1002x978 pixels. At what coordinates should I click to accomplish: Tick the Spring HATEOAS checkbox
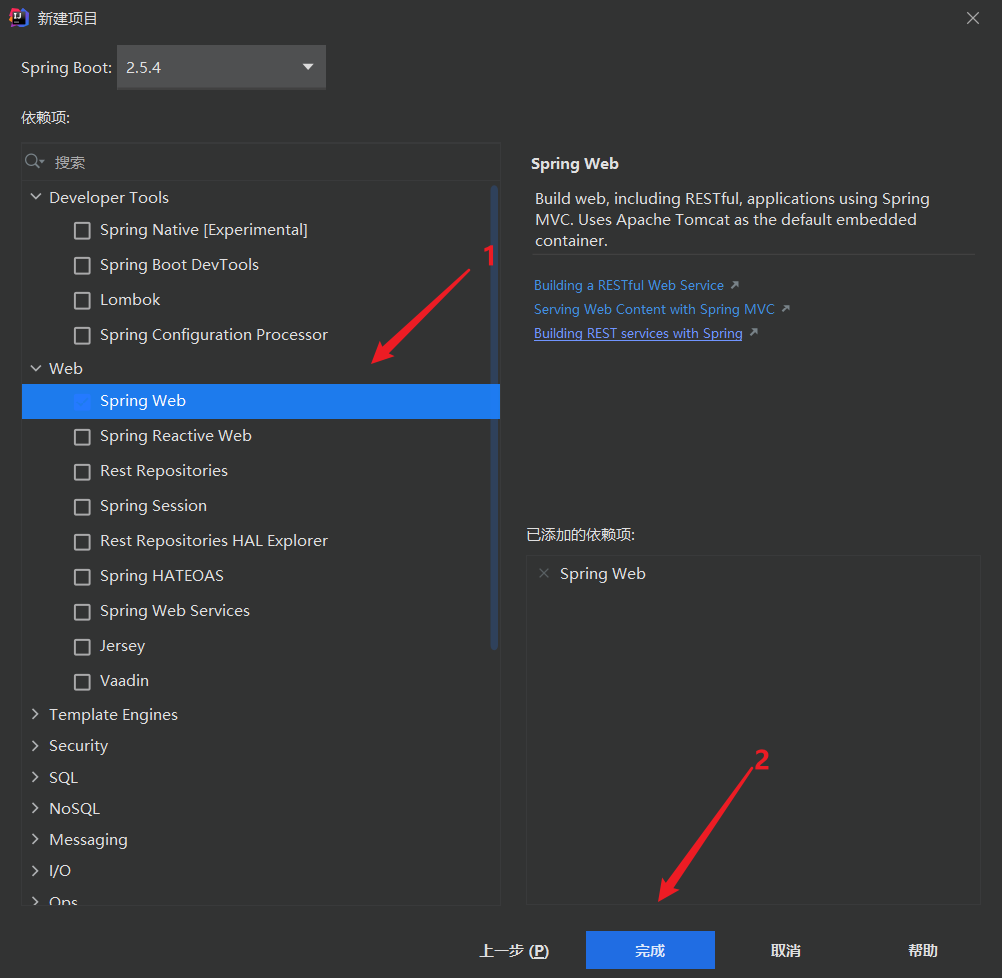click(82, 577)
